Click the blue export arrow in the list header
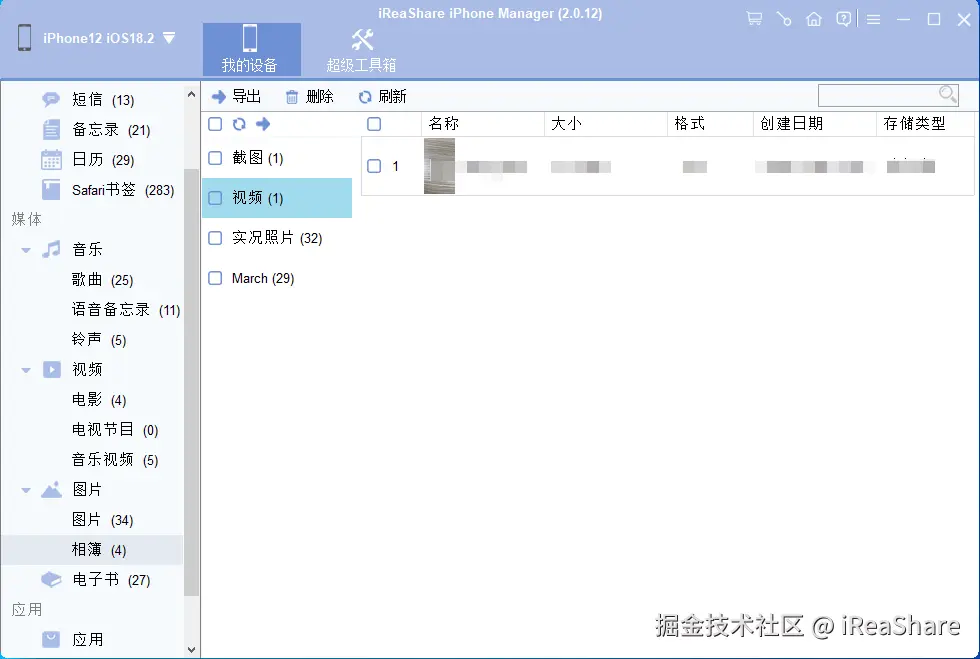This screenshot has height=659, width=980. point(262,123)
